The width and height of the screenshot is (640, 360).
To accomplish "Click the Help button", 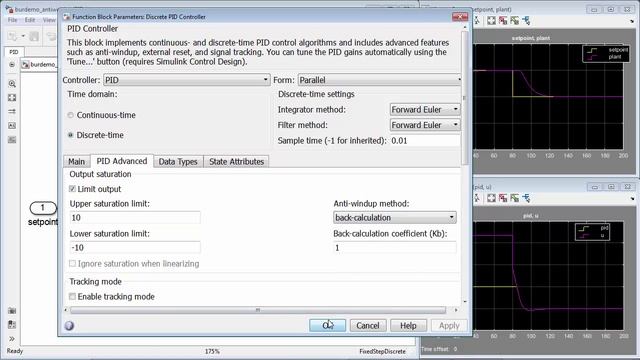I will coord(408,325).
